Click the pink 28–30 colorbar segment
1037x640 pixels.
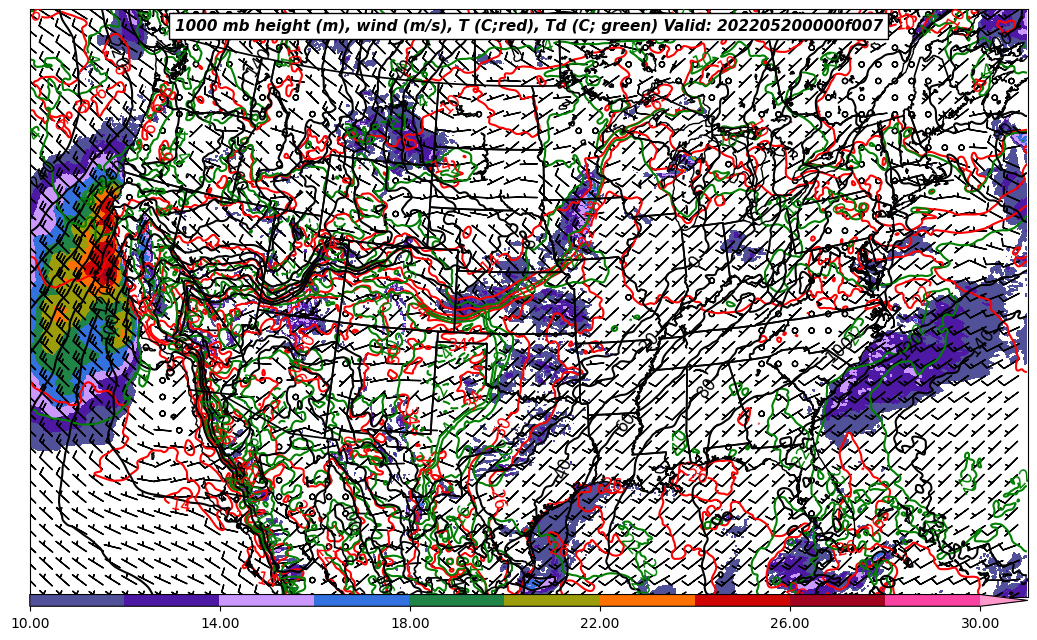[932, 600]
